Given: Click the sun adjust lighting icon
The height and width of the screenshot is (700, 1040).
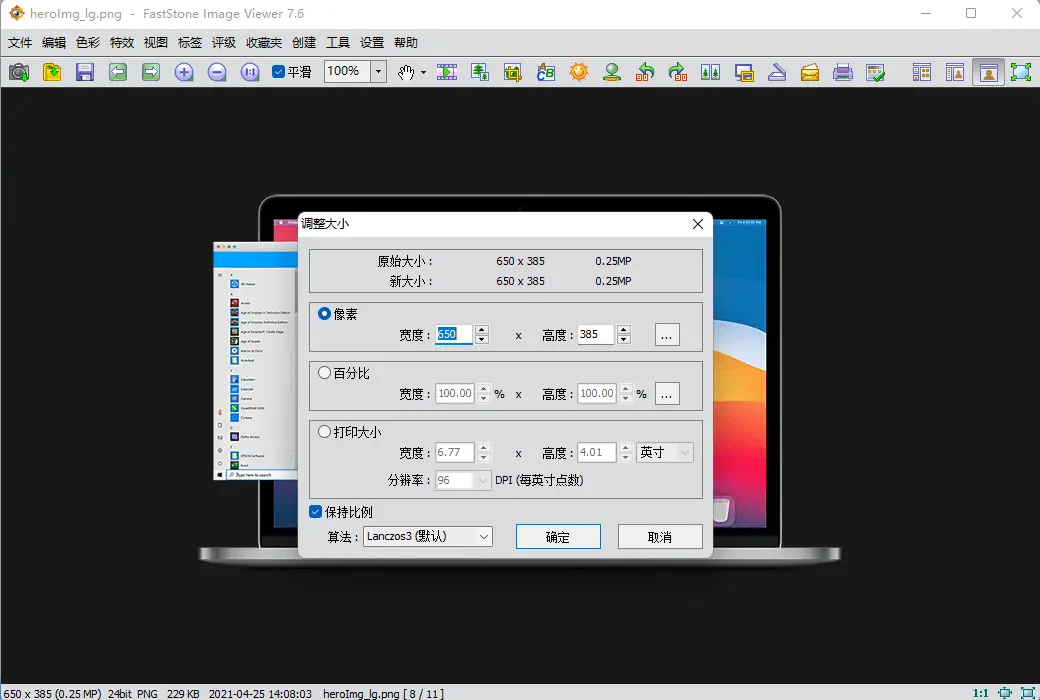Looking at the screenshot, I should pos(579,72).
